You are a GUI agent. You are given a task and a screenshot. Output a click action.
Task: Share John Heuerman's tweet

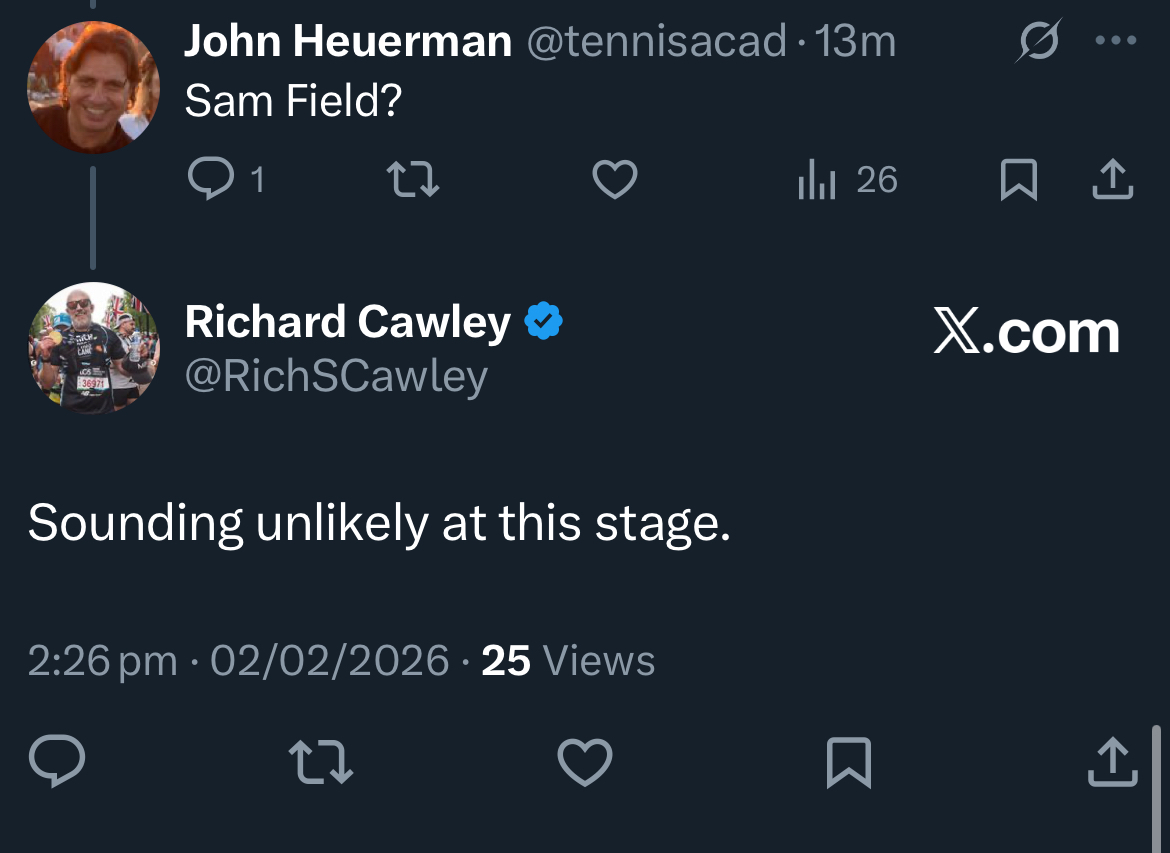coord(1111,180)
